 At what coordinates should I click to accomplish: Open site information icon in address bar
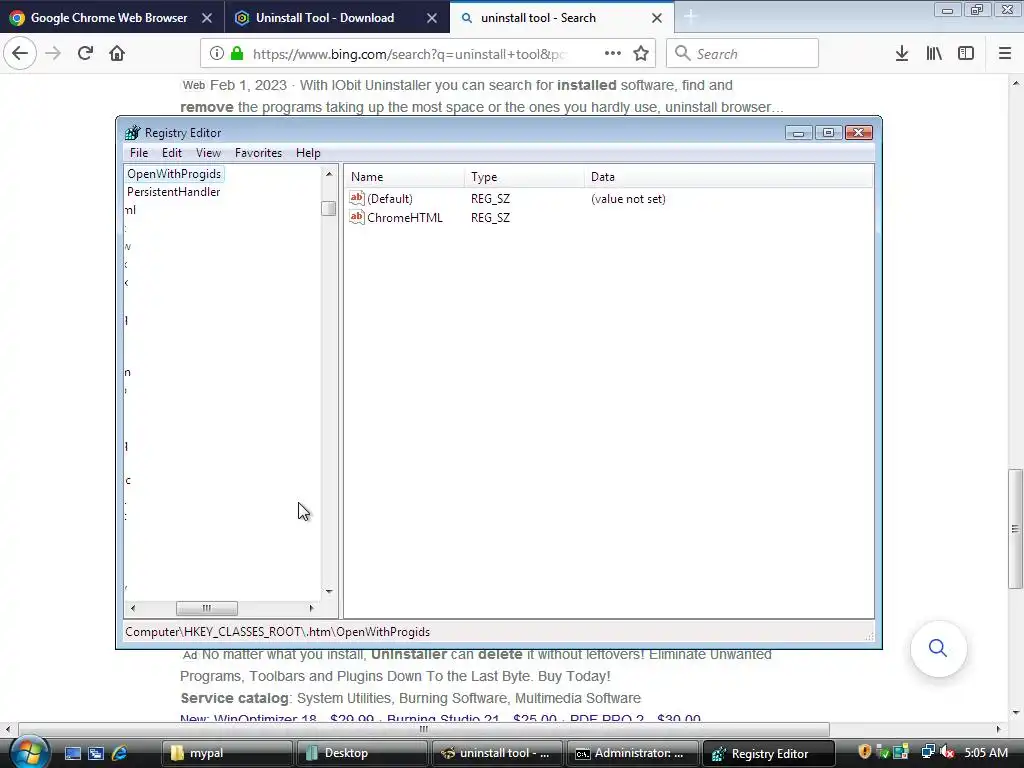[x=217, y=53]
